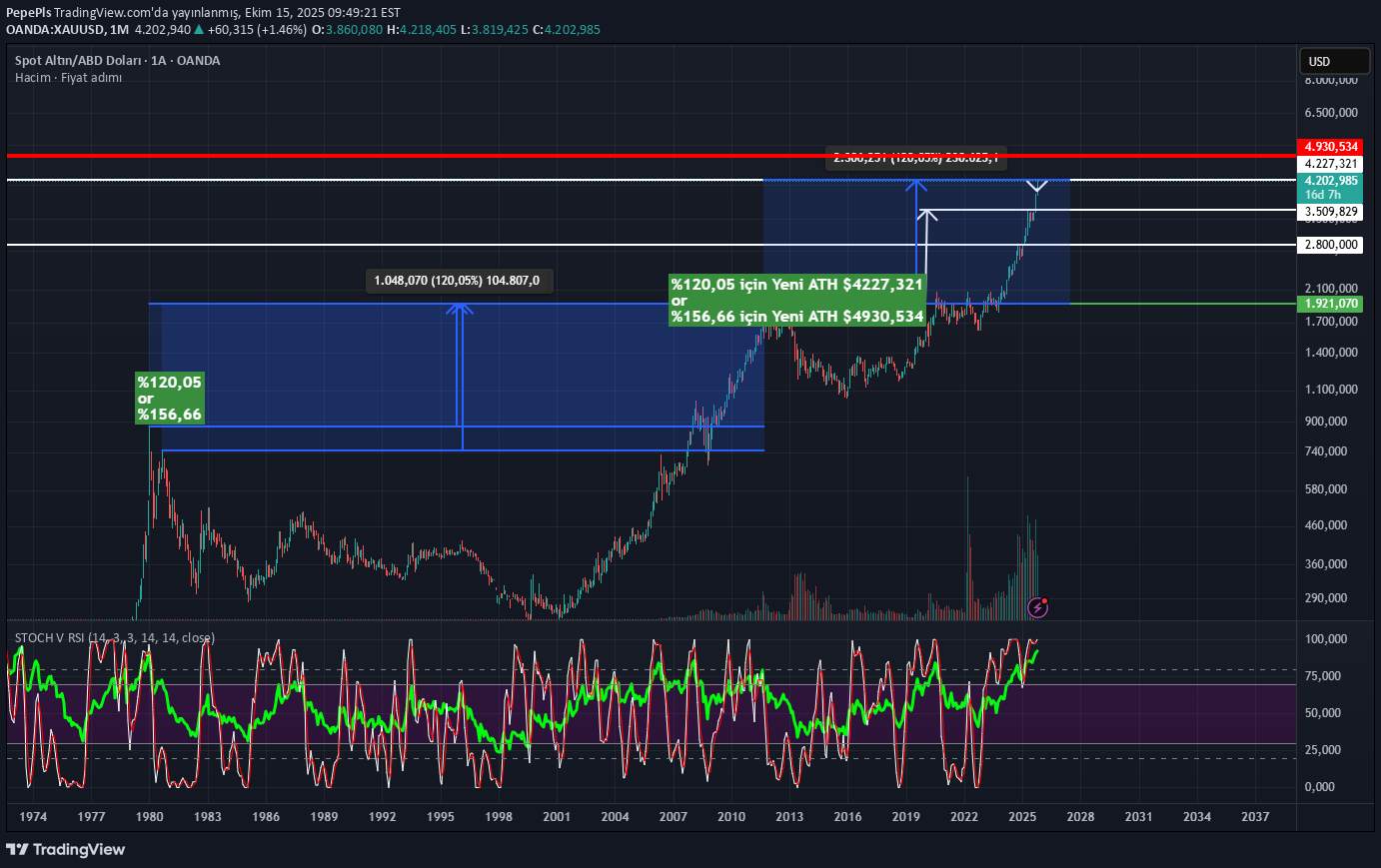Click the current price 4.202,985 countdown label
This screenshot has height=868, width=1381.
coord(1330,188)
